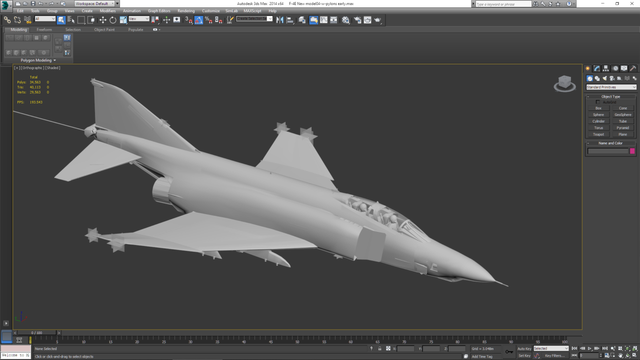The width and height of the screenshot is (640, 360).
Task: Open the Workspace Default dropdown
Action: [x=95, y=4]
